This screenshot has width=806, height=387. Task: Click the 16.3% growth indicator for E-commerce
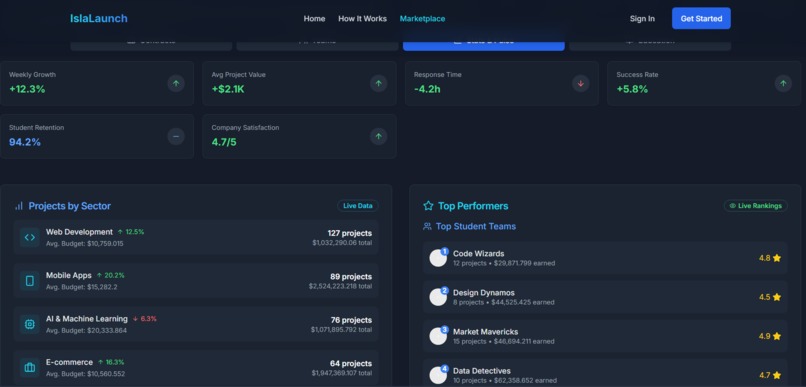click(111, 362)
